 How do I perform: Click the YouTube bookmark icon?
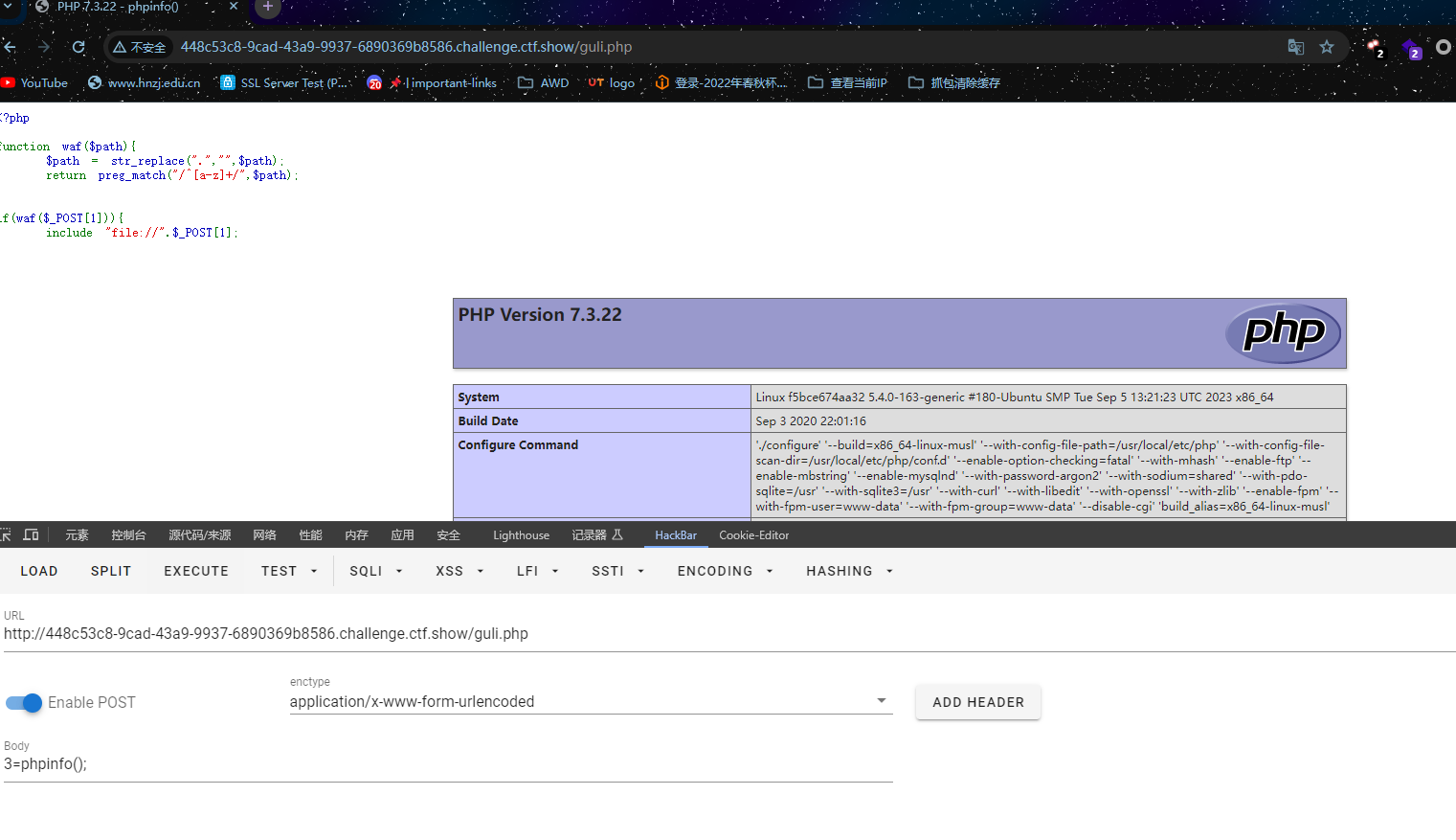[9, 83]
